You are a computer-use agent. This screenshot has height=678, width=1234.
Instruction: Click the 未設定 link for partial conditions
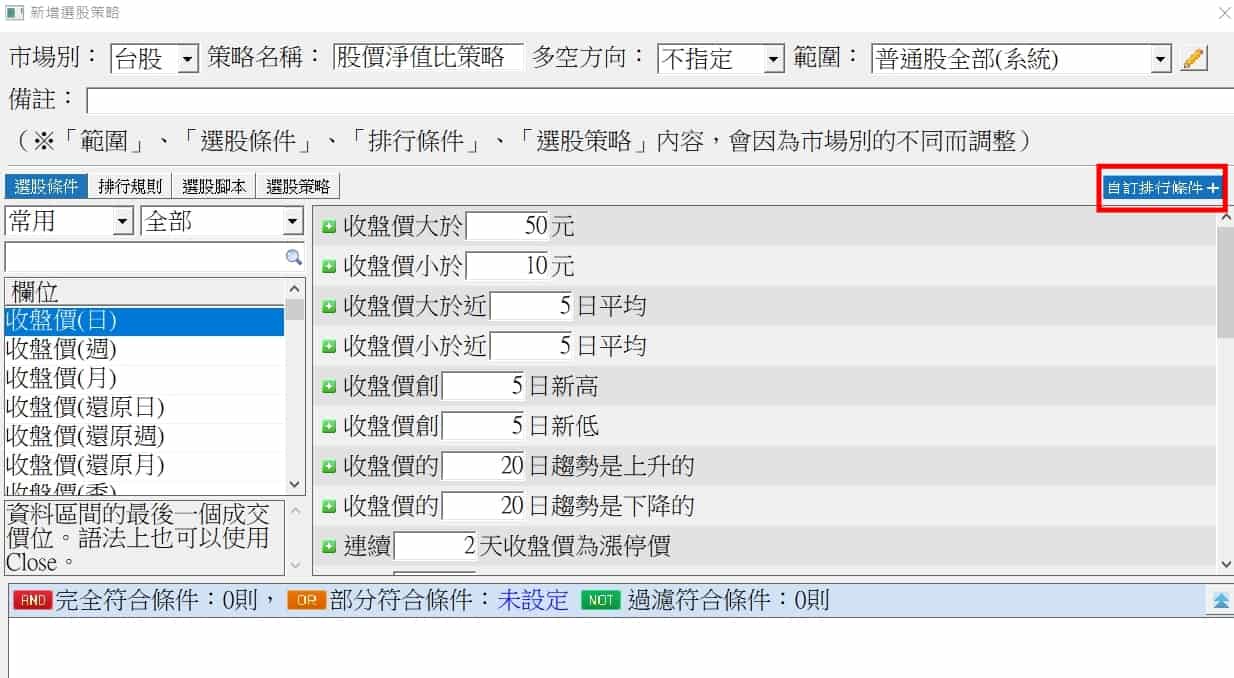[x=533, y=600]
